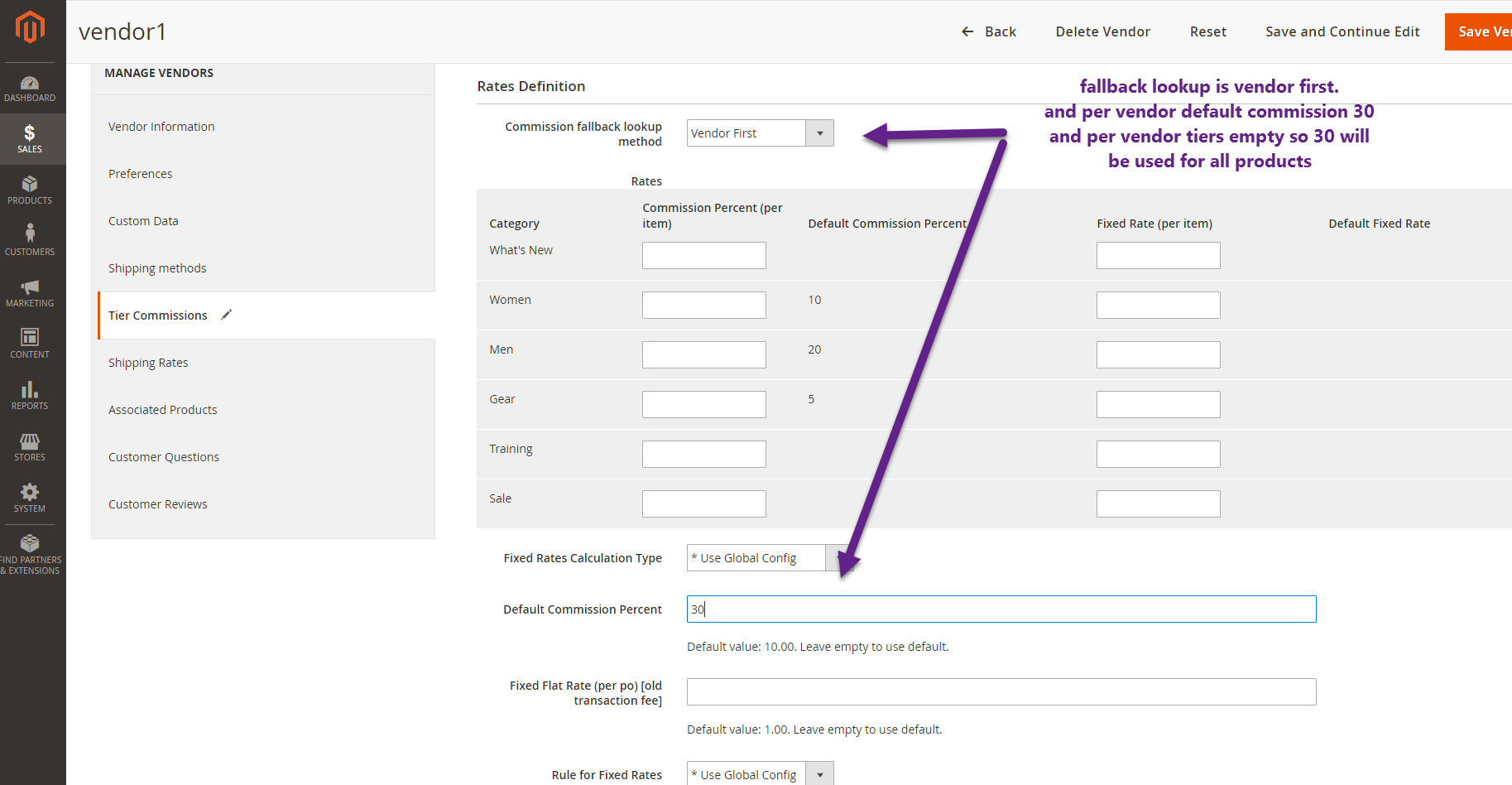
Task: Click the Rates Definition section heading
Action: [531, 86]
